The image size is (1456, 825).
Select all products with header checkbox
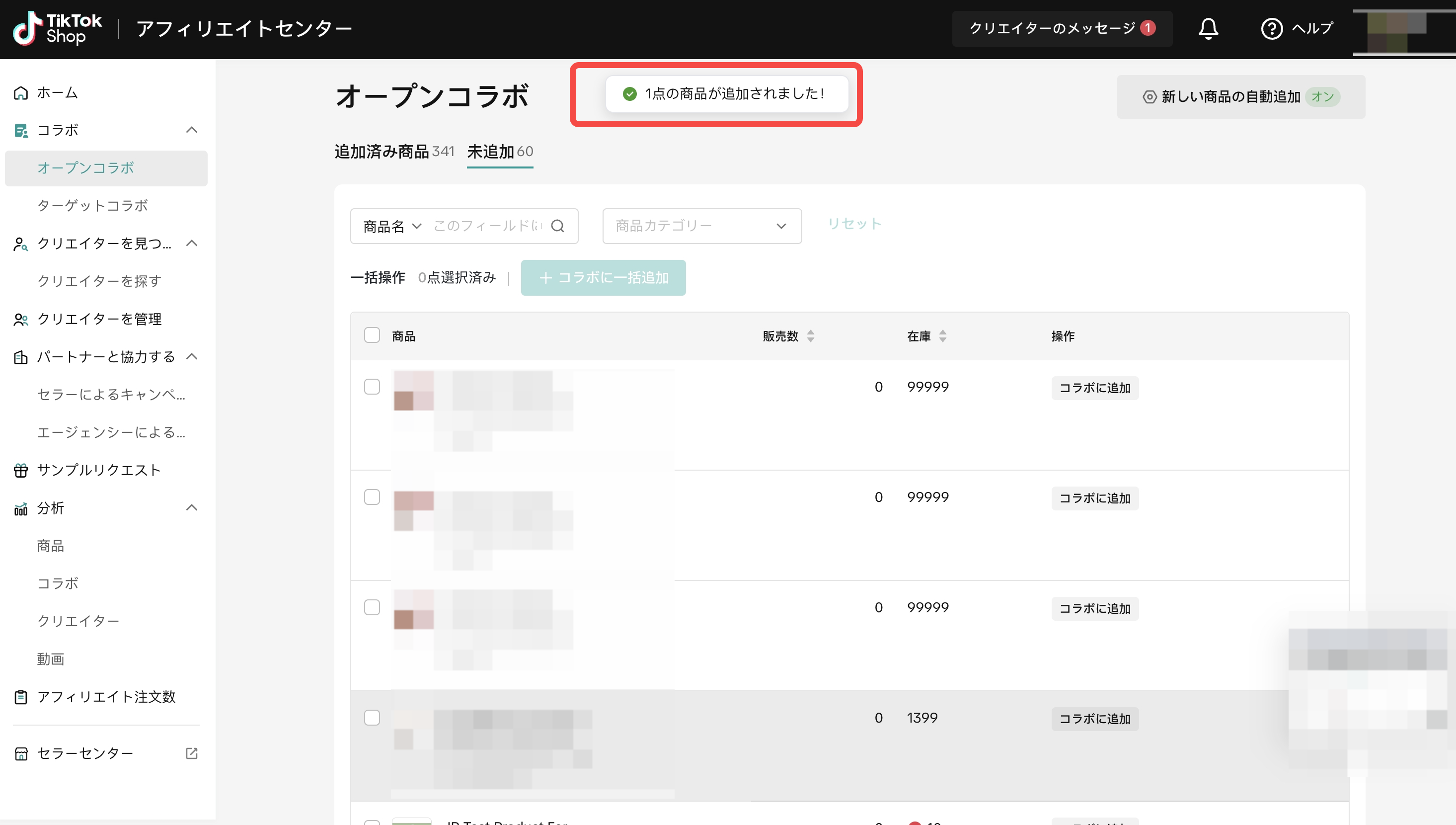click(x=372, y=335)
